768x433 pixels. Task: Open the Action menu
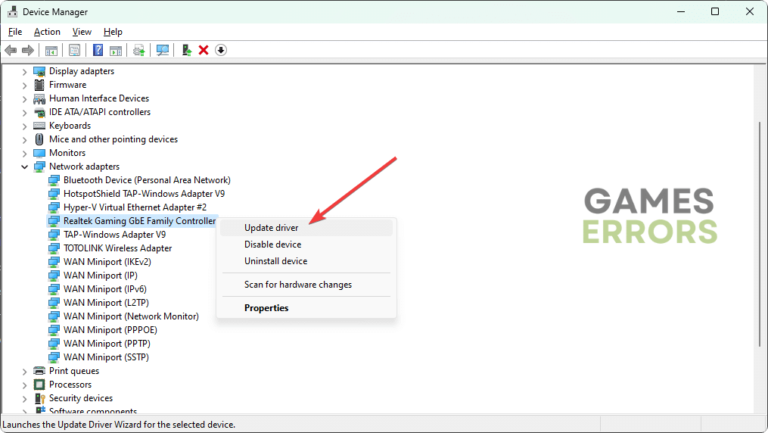pyautogui.click(x=47, y=32)
